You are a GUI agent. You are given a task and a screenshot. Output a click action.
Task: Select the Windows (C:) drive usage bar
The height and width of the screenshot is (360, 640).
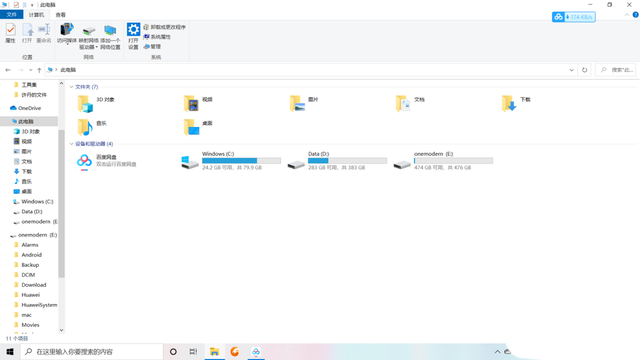242,161
